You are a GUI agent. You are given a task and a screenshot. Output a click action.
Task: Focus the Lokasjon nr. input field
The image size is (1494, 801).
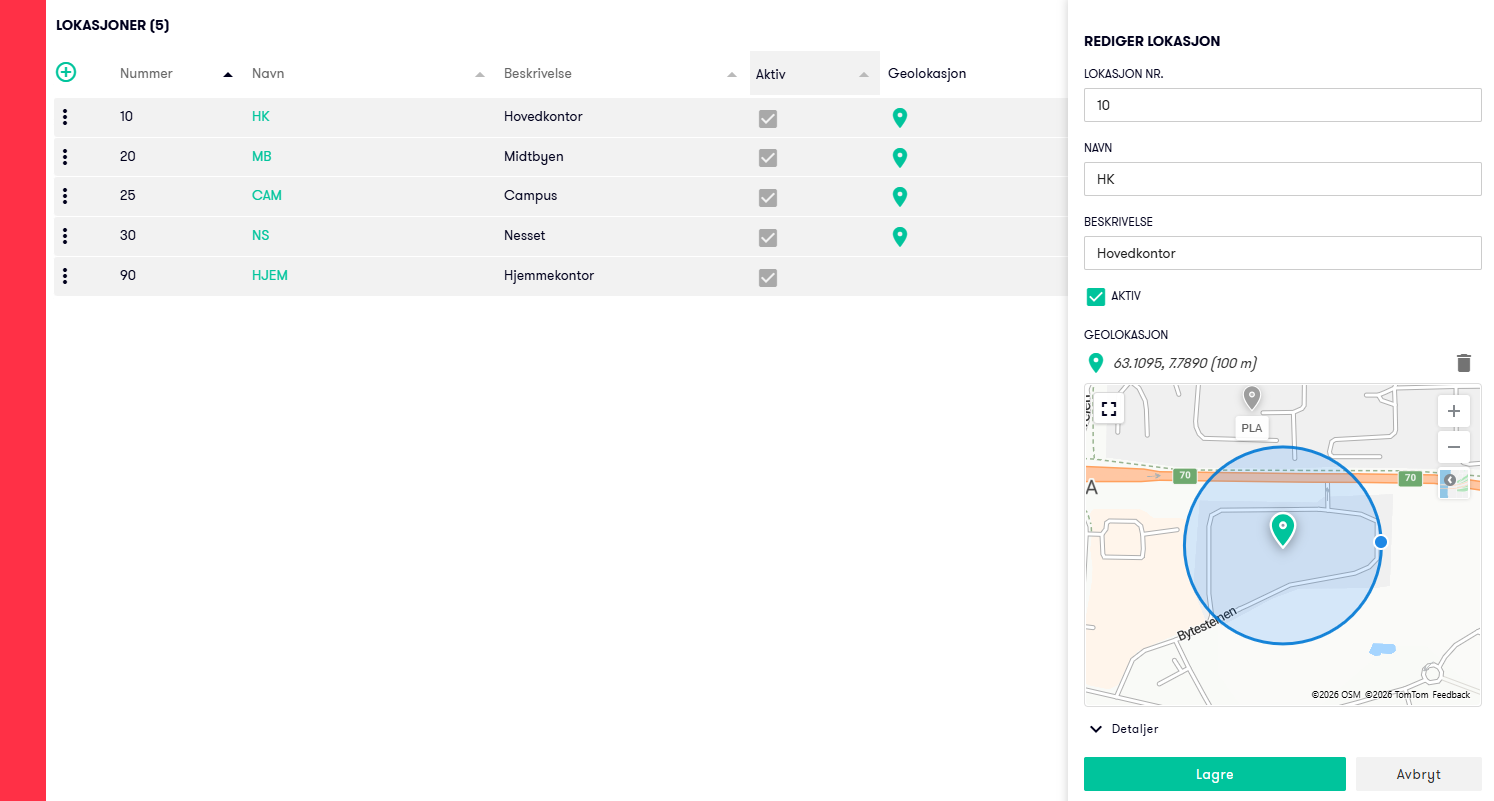[1283, 105]
